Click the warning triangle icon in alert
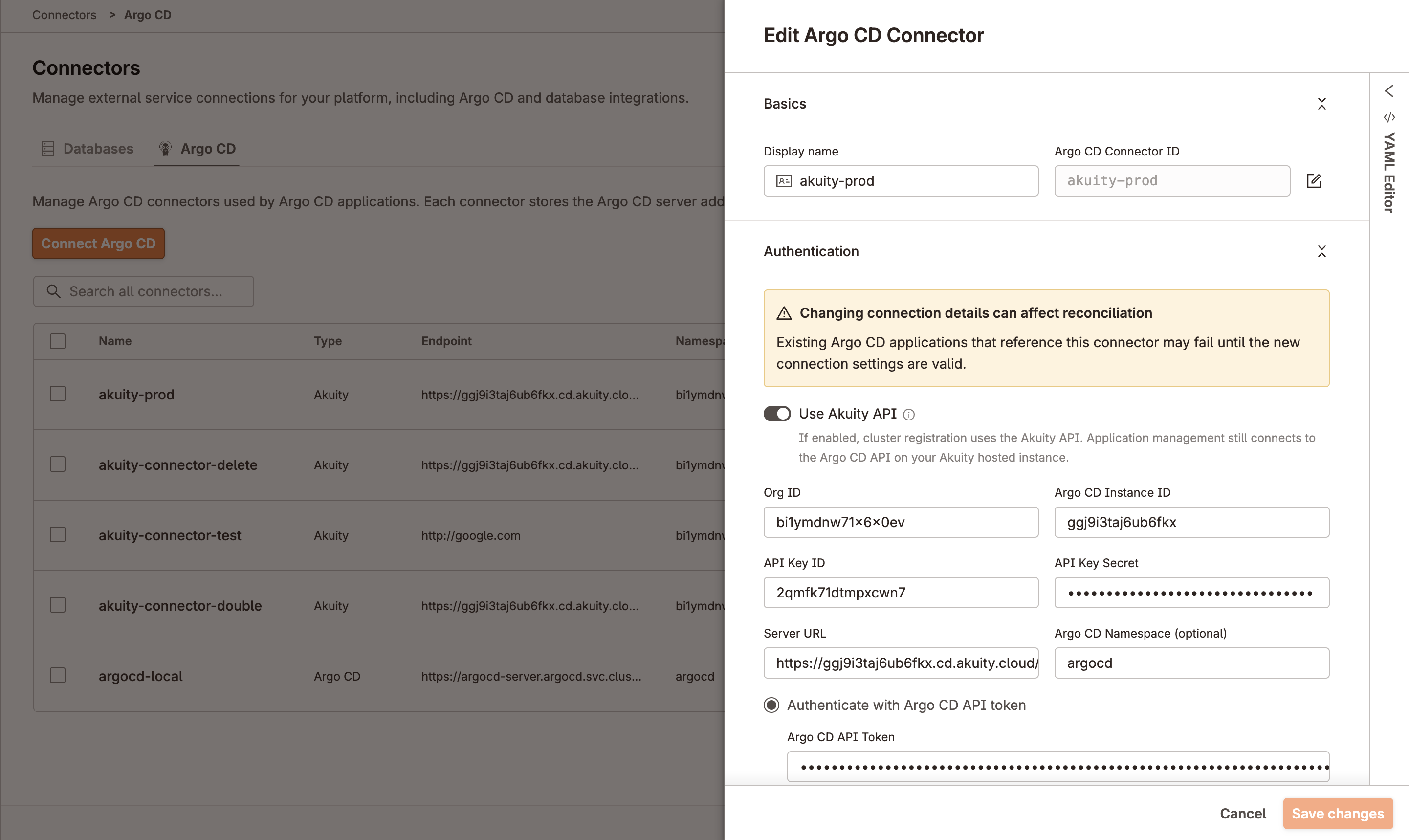The width and height of the screenshot is (1409, 840). click(784, 313)
